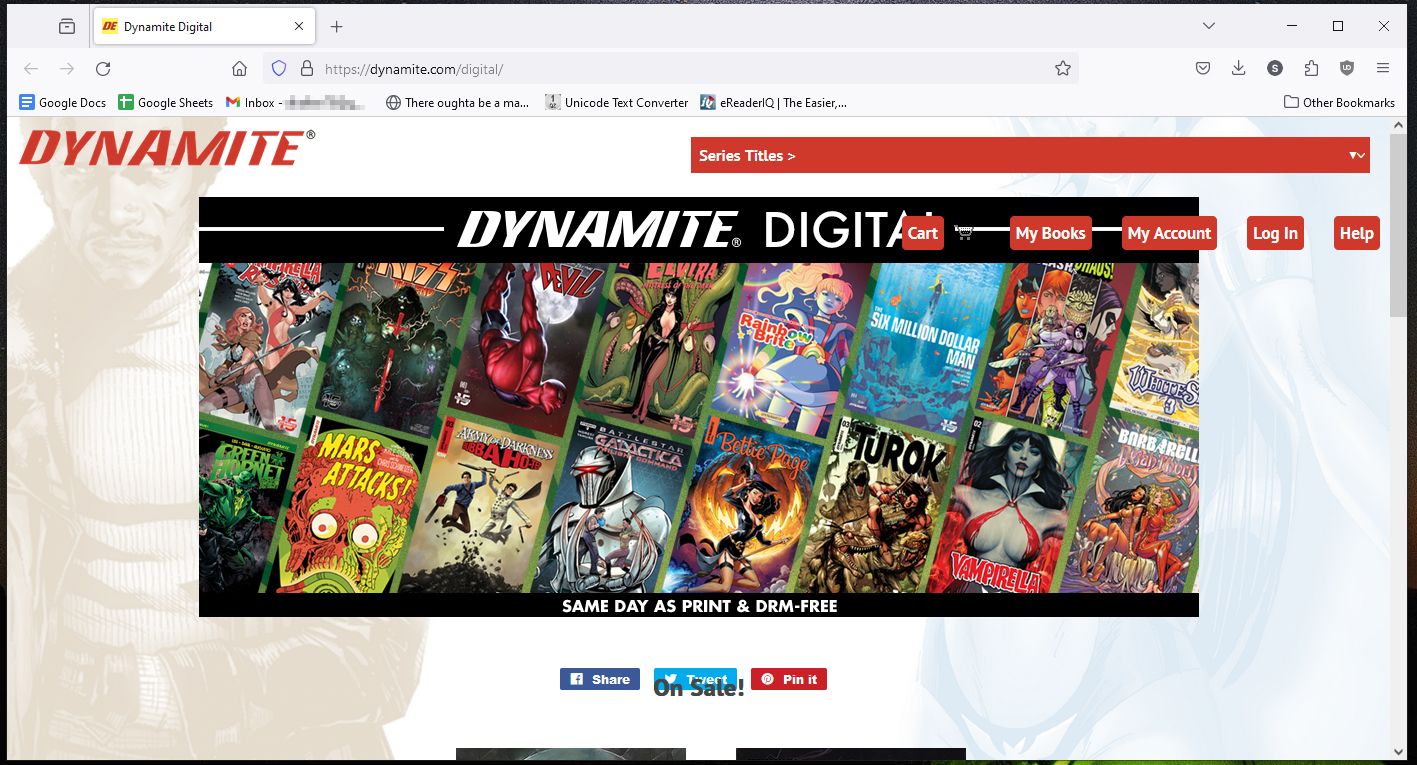Click the Log In button
1417x765 pixels.
[1275, 233]
